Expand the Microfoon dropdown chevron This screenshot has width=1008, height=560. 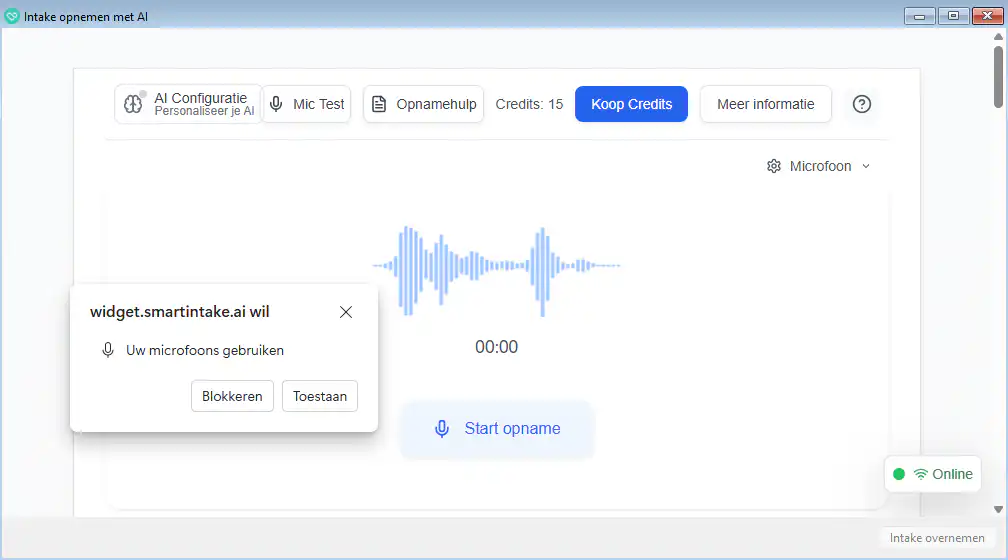866,166
